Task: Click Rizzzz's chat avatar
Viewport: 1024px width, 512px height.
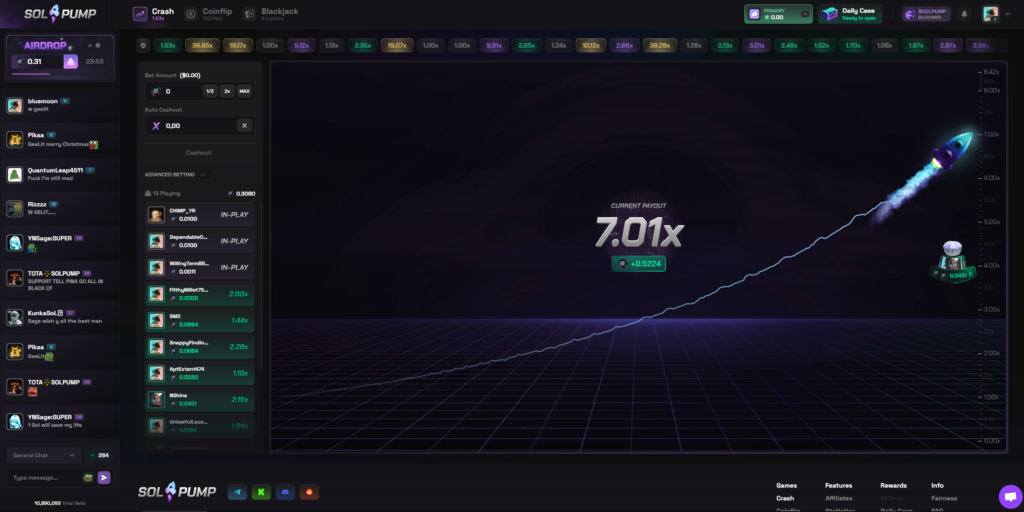Action: (15, 208)
